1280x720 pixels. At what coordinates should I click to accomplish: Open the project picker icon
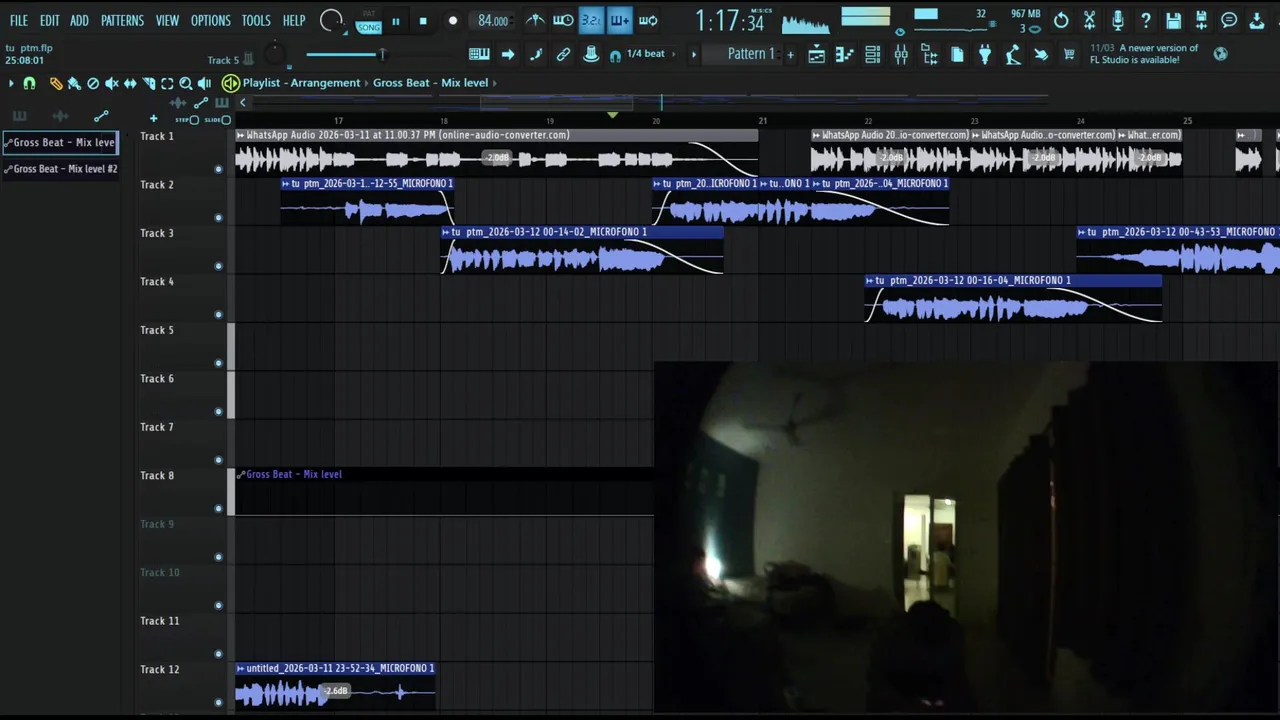pos(957,55)
